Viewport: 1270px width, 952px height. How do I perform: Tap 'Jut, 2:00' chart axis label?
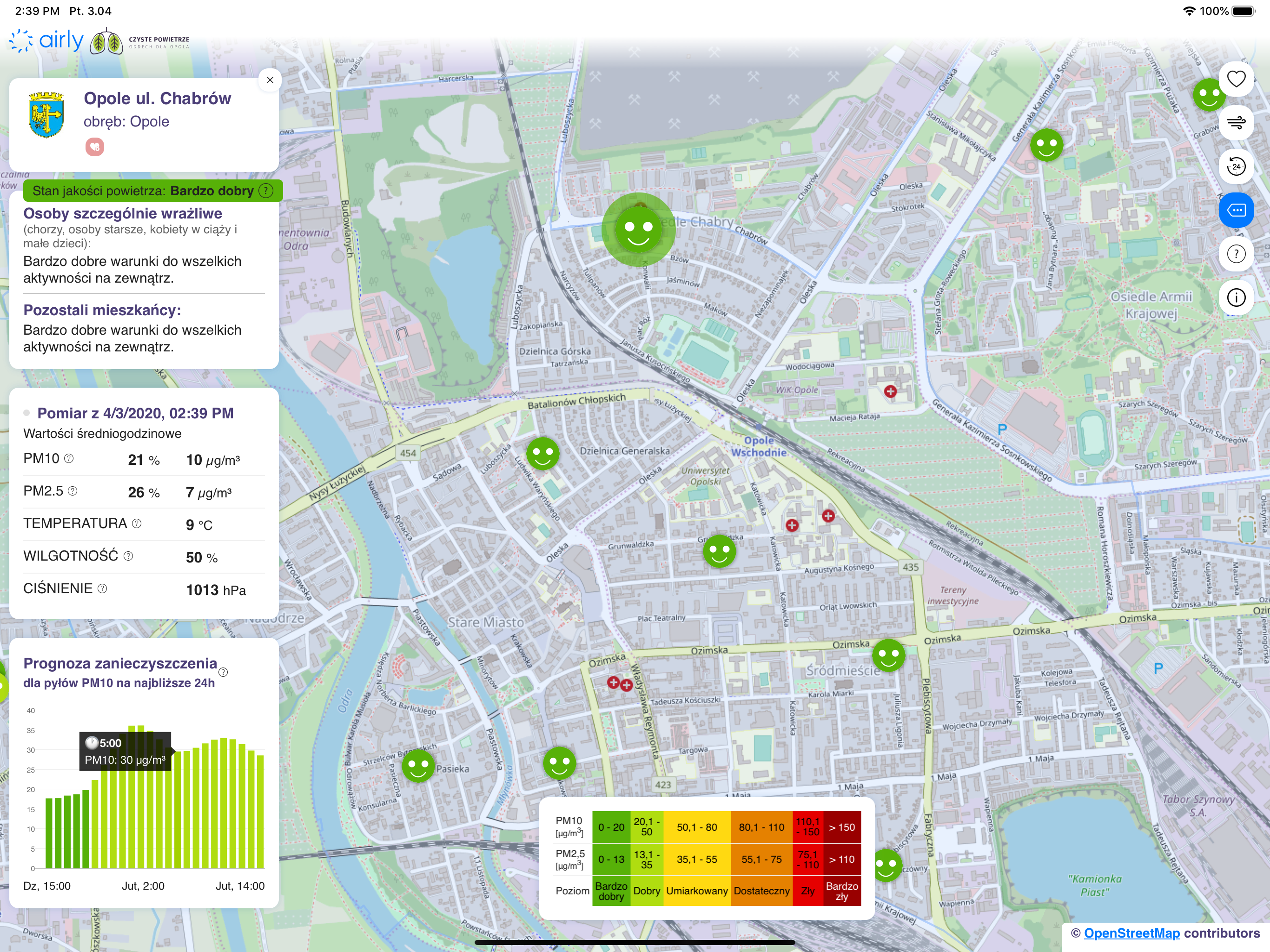click(x=143, y=886)
